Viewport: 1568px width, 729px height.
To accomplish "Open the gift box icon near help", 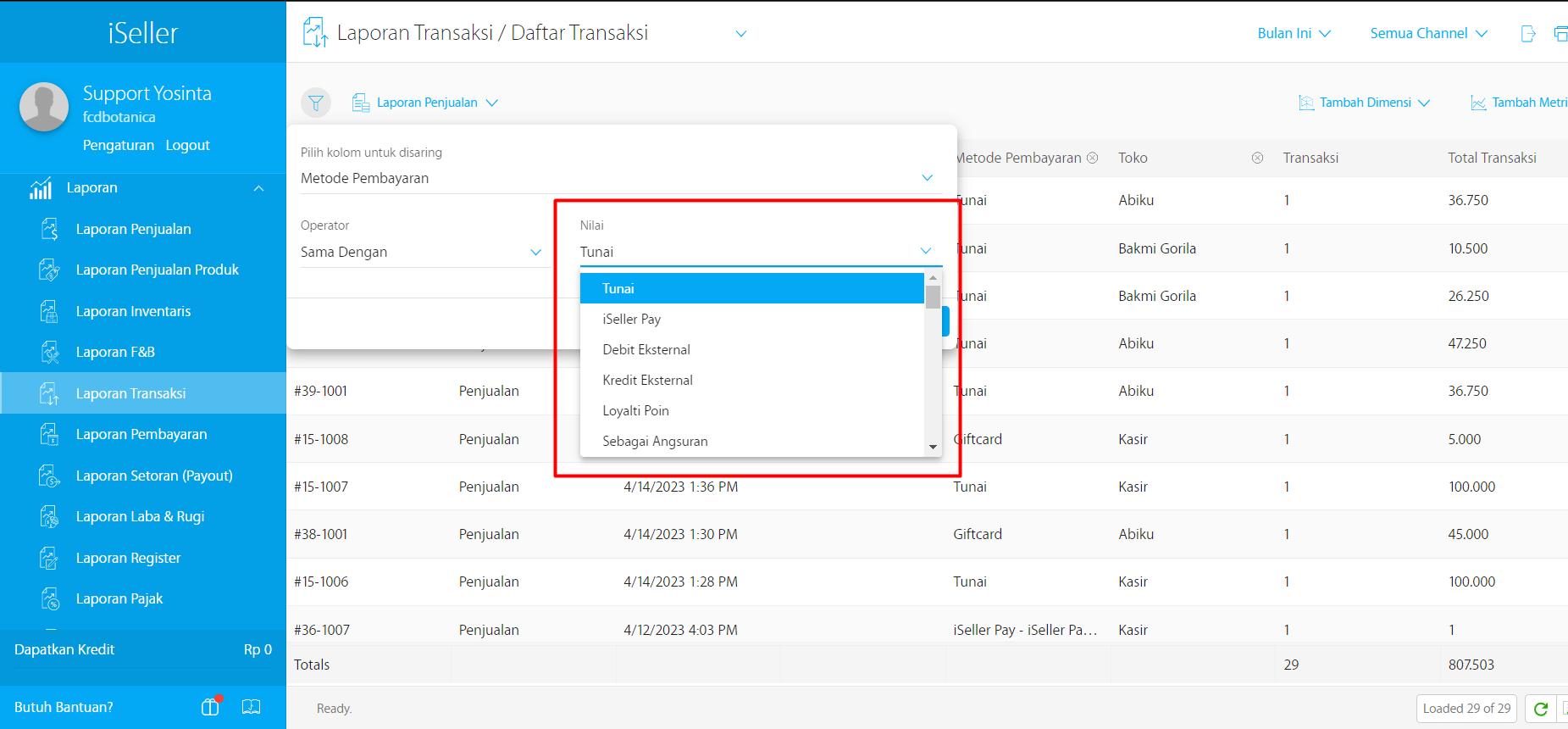I will (x=210, y=707).
